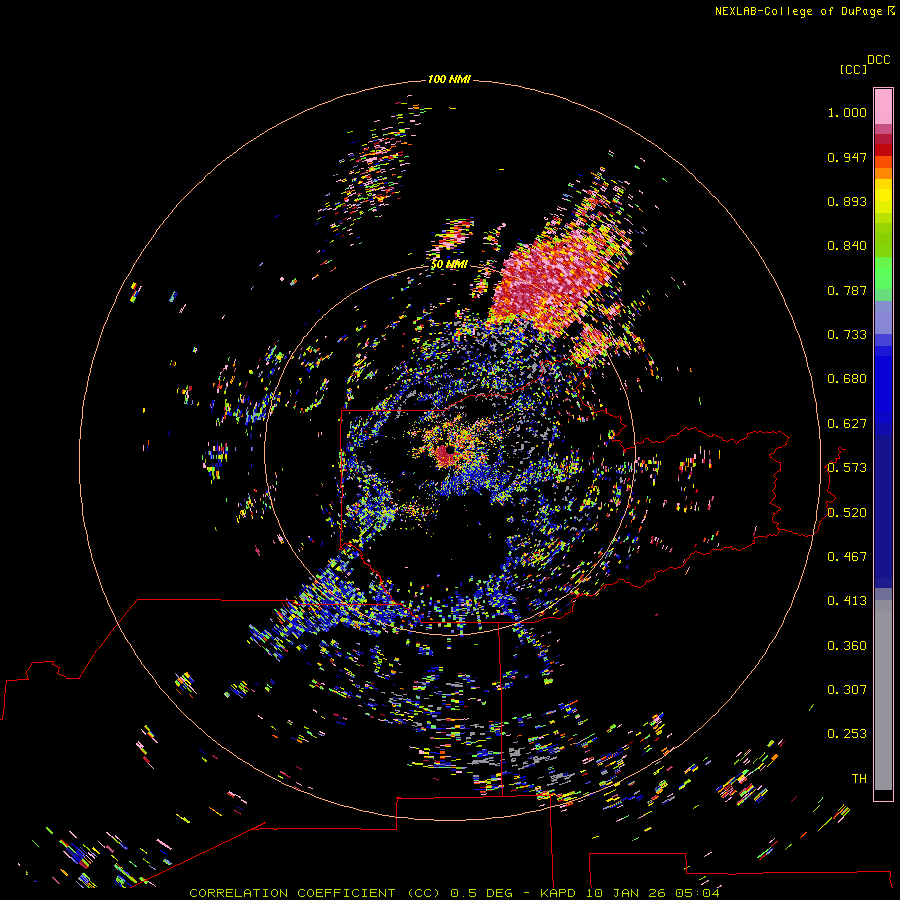Click the radar site center dot
The width and height of the screenshot is (900, 900).
(x=449, y=450)
